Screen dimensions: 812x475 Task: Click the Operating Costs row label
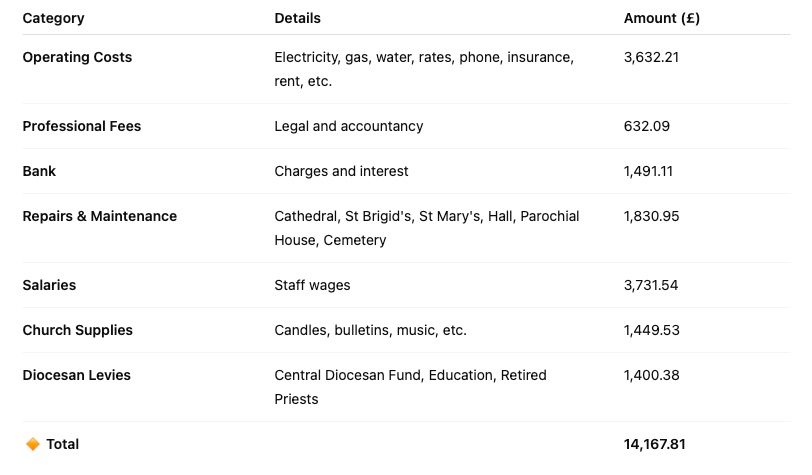click(77, 57)
